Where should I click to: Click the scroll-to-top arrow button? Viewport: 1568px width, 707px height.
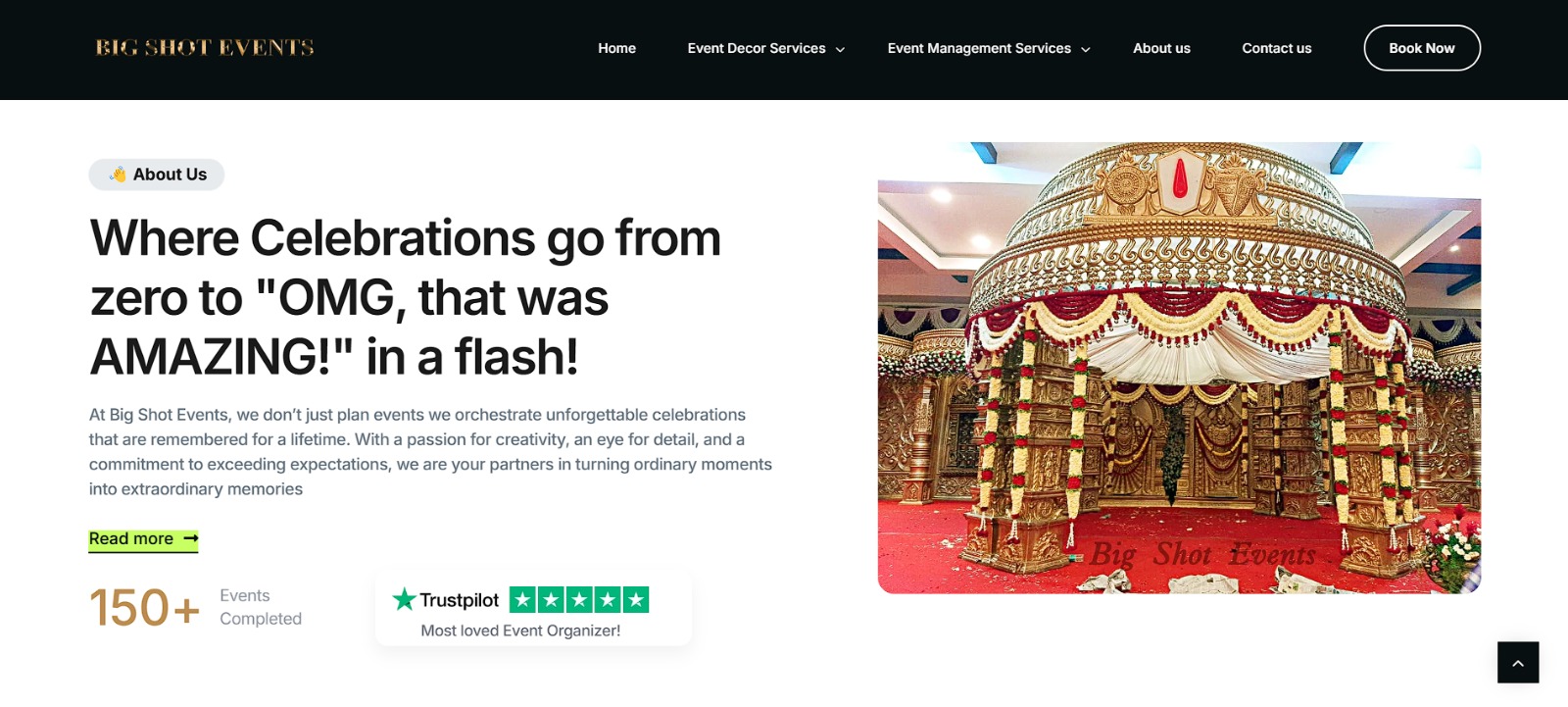pyautogui.click(x=1518, y=663)
